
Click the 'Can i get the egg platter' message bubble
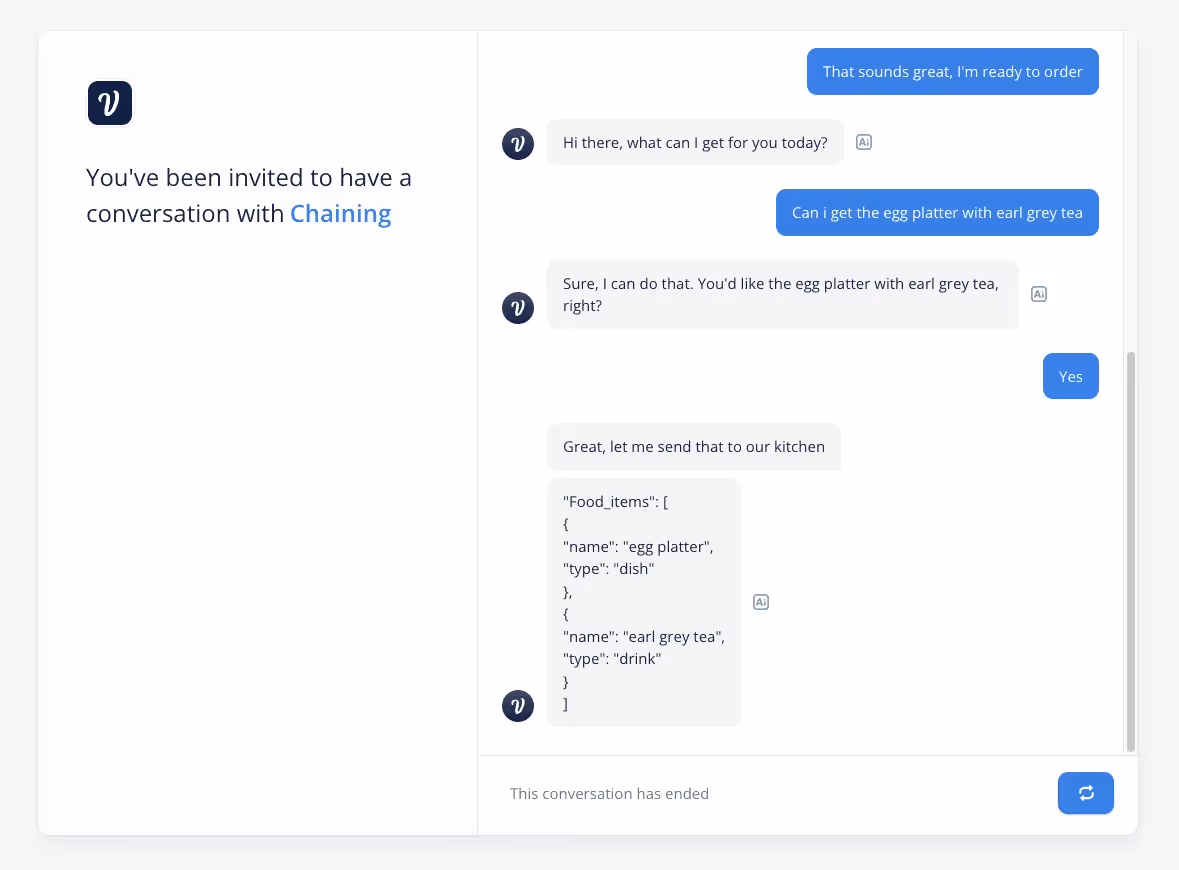coord(937,213)
